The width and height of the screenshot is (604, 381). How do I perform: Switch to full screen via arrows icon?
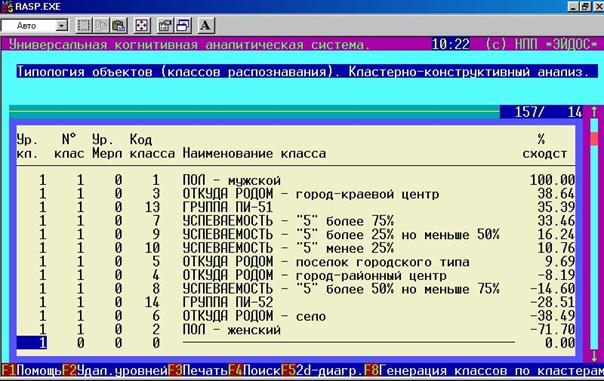141,25
